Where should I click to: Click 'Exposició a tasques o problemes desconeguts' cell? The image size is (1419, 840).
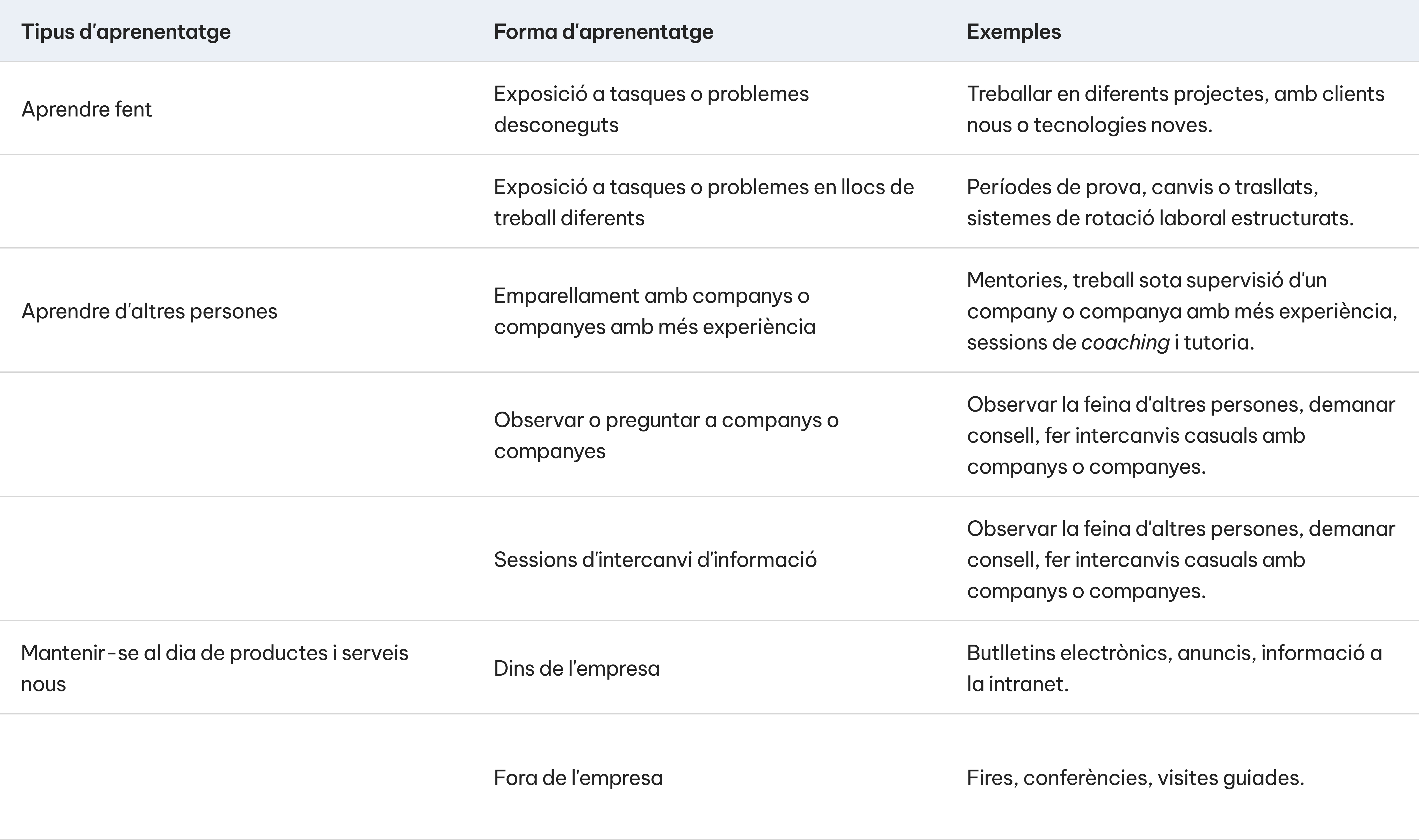click(x=651, y=109)
